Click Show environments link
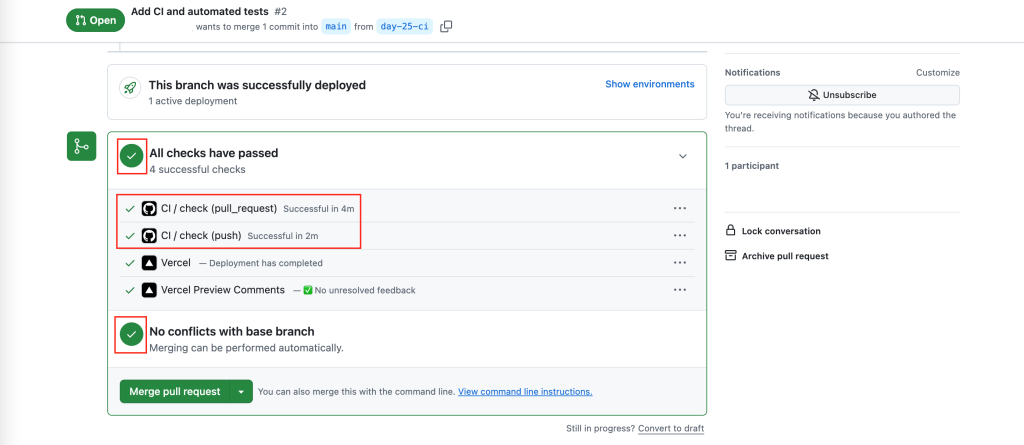This screenshot has width=1024, height=445. (x=650, y=84)
